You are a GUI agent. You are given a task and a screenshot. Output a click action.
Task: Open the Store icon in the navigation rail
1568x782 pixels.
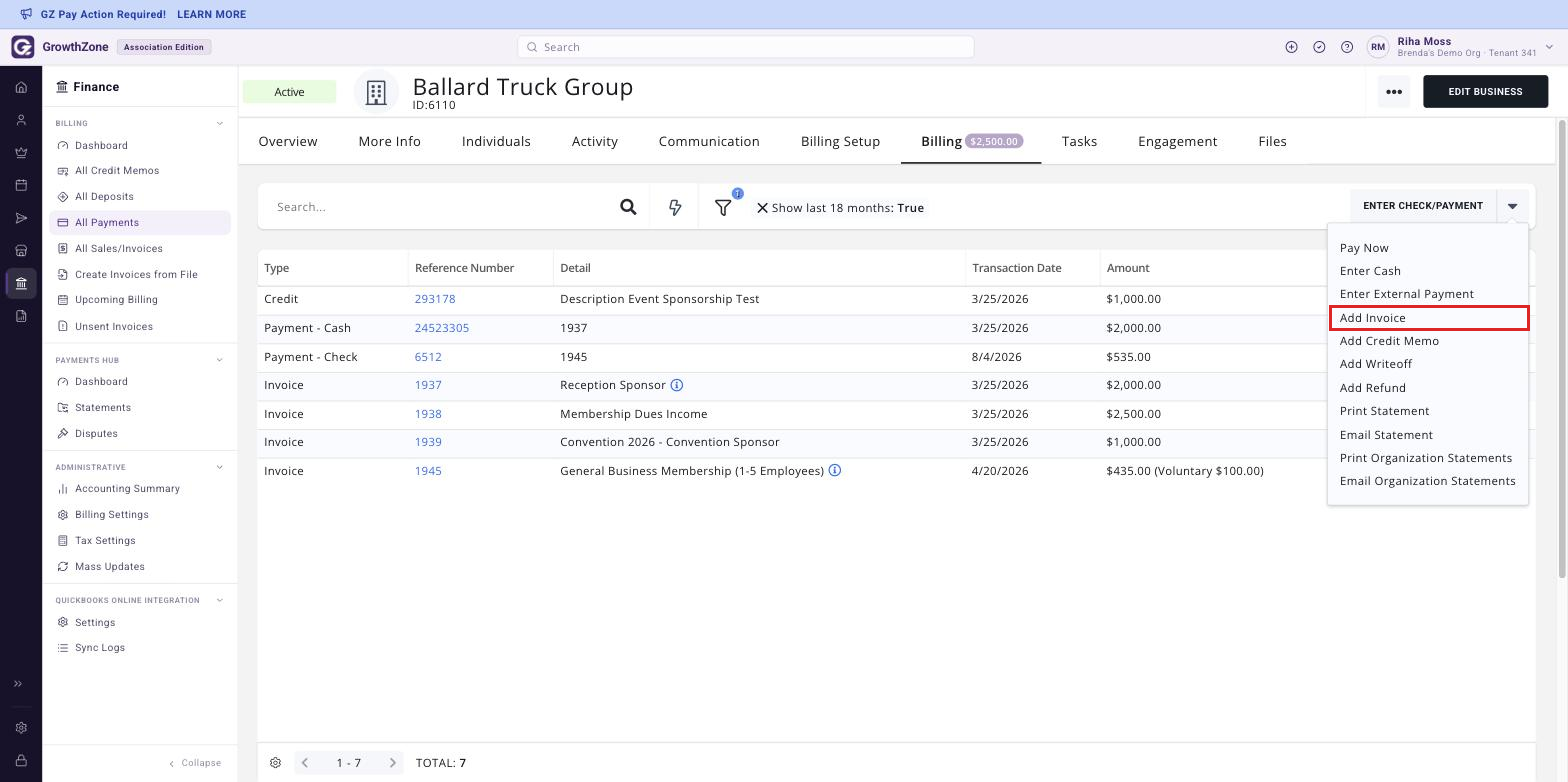click(21, 250)
